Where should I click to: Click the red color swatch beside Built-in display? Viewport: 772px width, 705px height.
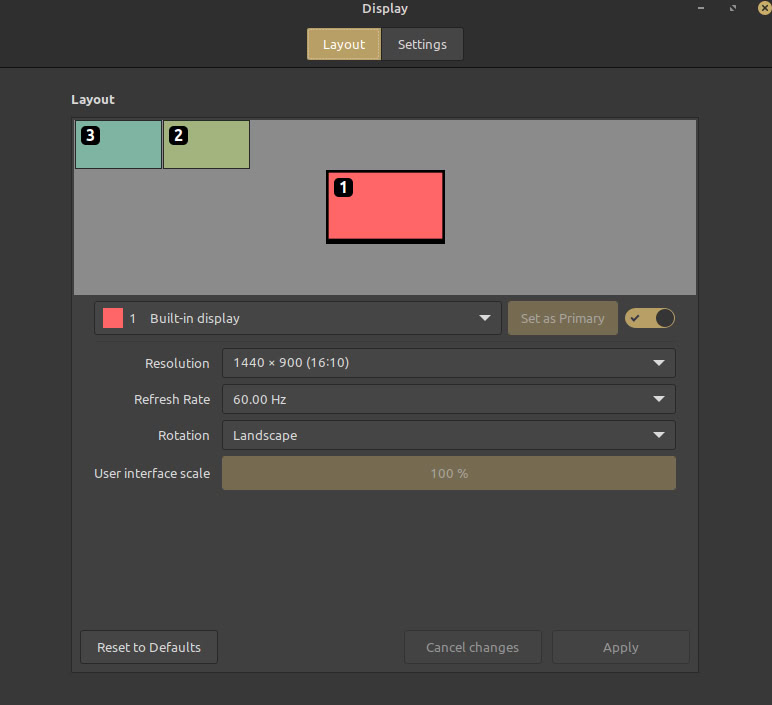tap(113, 319)
